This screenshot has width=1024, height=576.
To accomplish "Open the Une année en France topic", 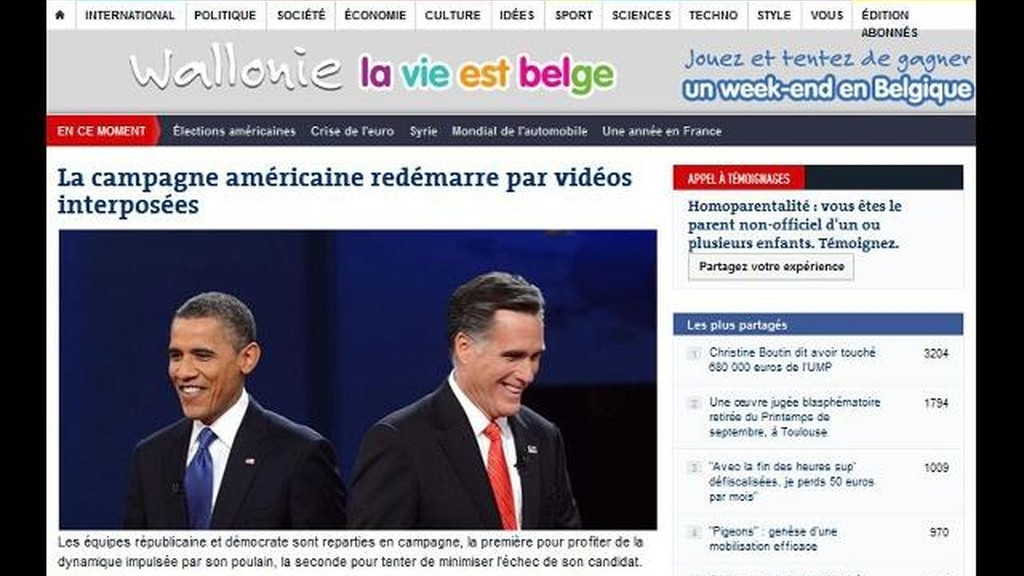I will coord(662,131).
